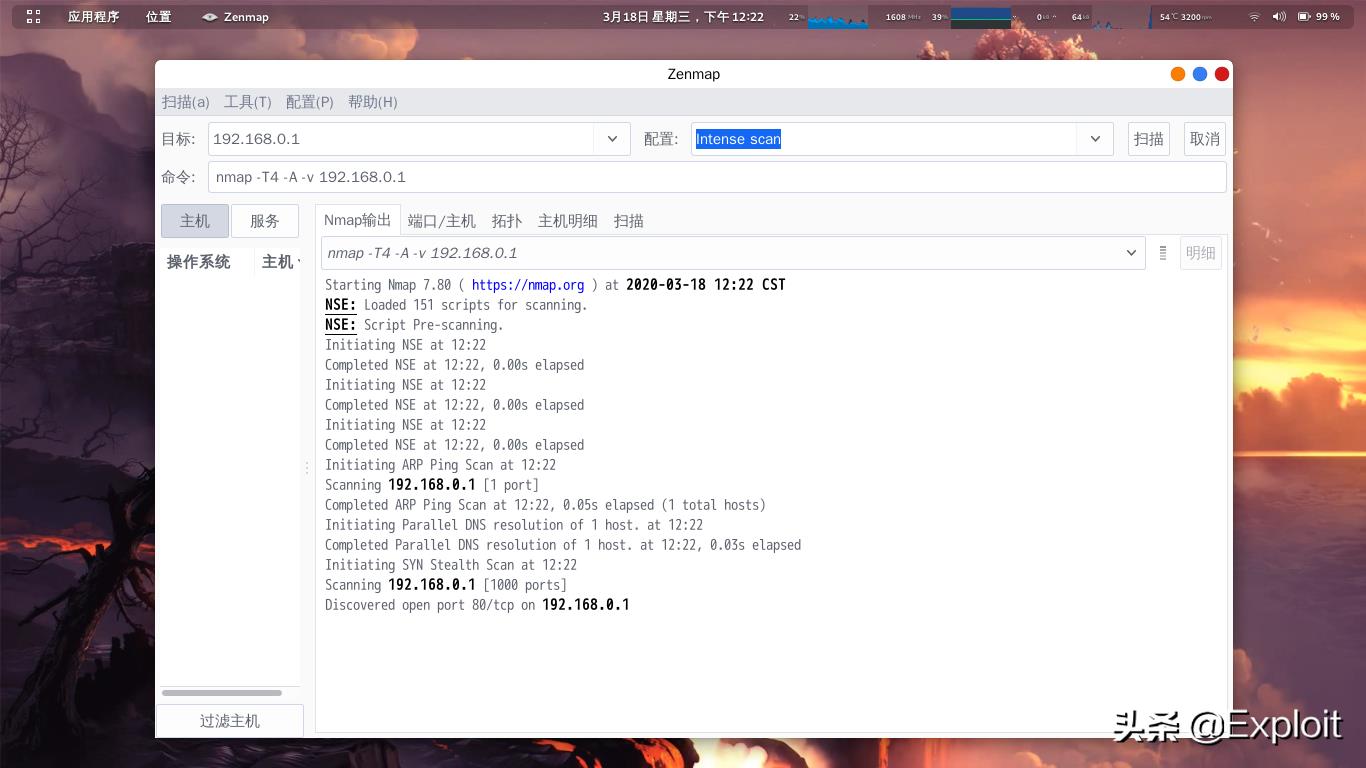1366x768 pixels.
Task: Click the battery indicator icon
Action: pos(1304,17)
